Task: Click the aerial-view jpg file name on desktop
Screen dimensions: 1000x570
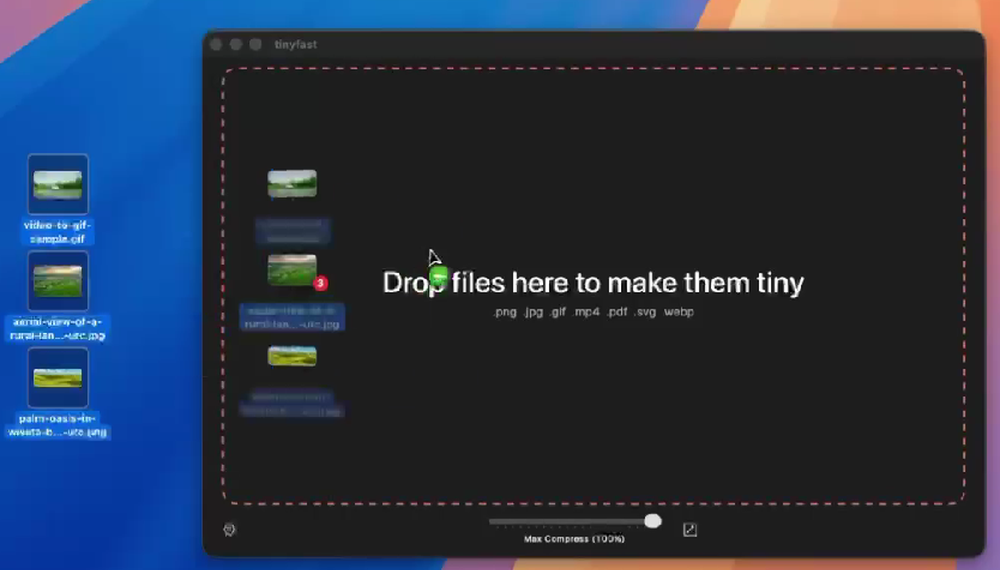Action: (57, 328)
